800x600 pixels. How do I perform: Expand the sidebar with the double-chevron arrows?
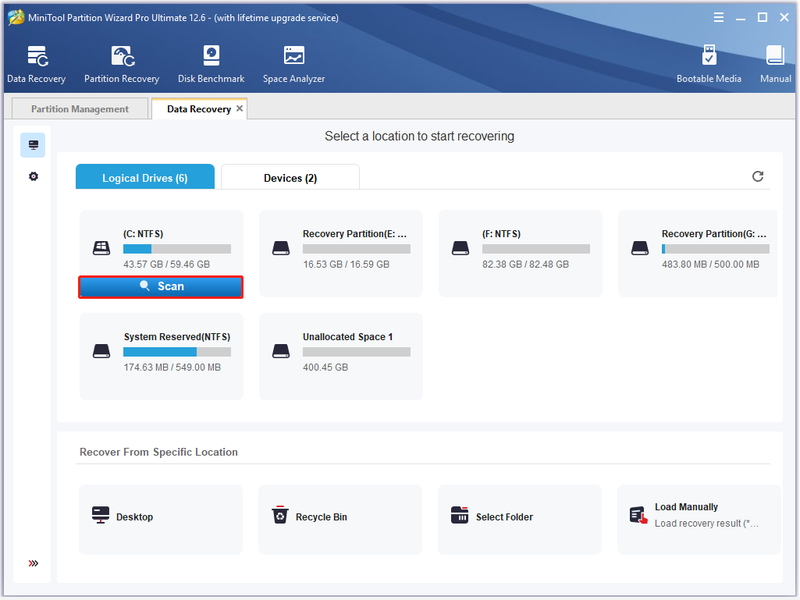[x=33, y=563]
